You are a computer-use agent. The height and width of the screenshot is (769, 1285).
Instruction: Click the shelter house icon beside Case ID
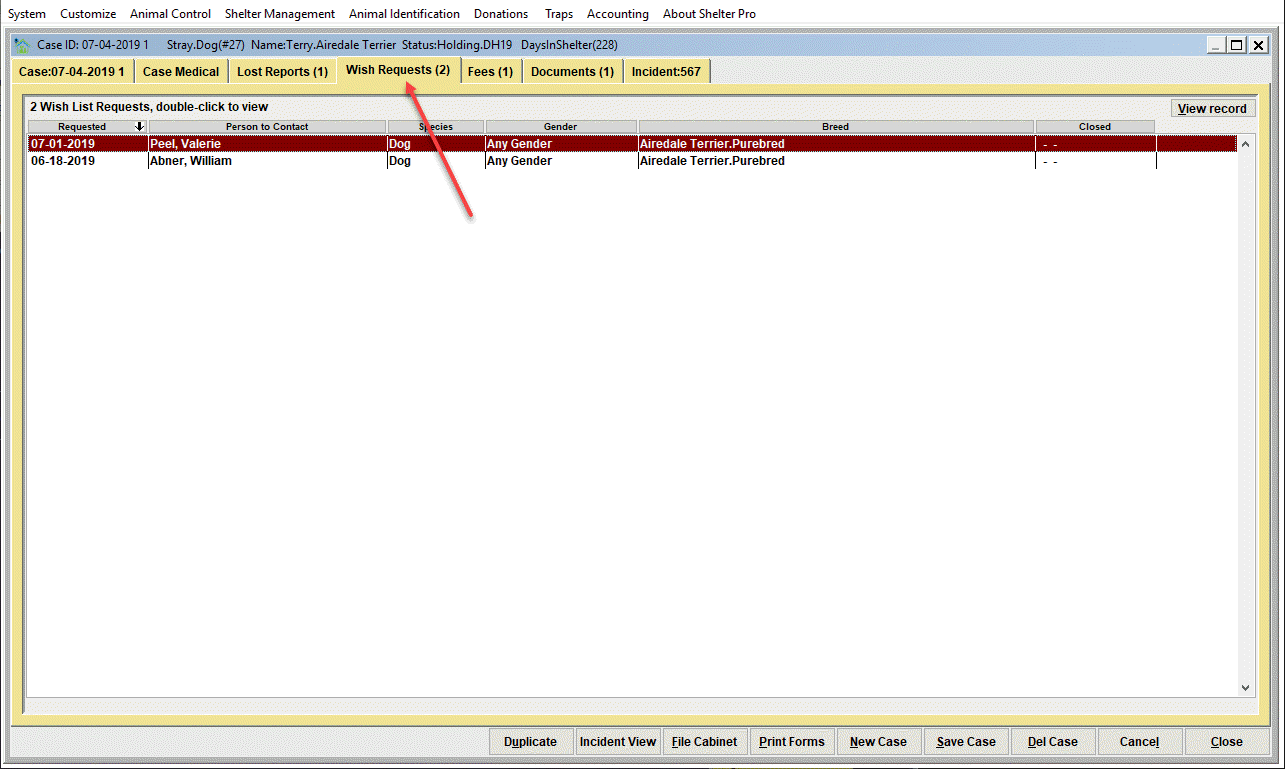(22, 45)
